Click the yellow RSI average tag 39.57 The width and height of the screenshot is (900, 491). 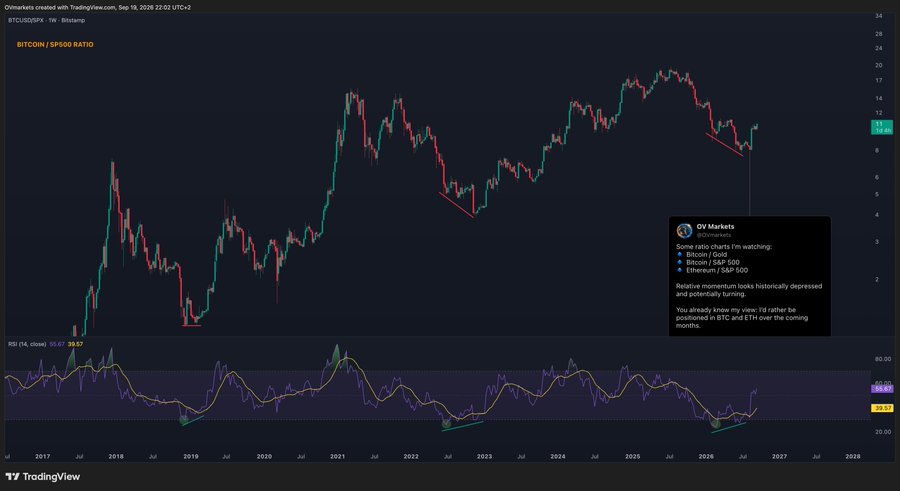(882, 408)
